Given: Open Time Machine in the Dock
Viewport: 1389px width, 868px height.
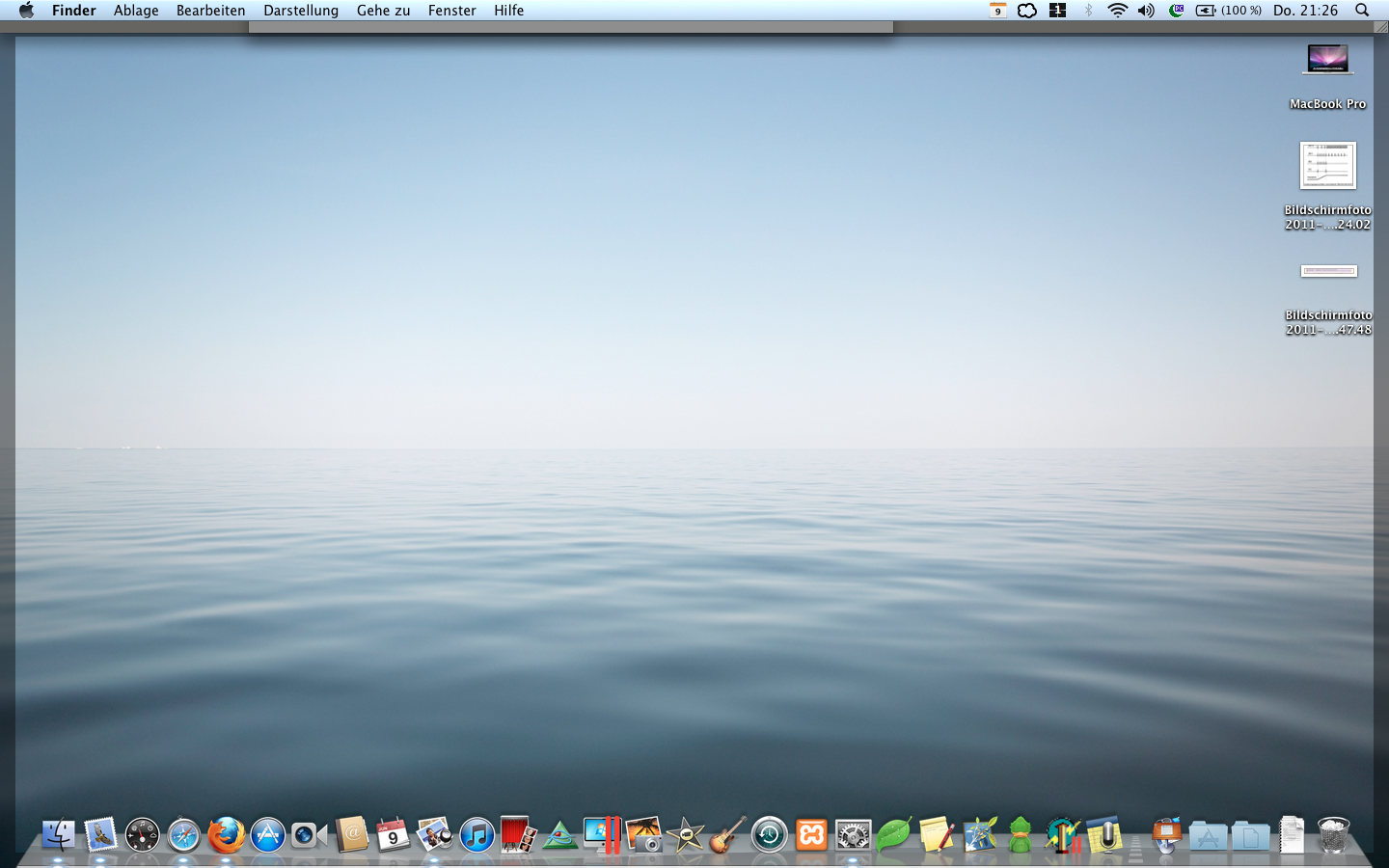Looking at the screenshot, I should [x=770, y=835].
